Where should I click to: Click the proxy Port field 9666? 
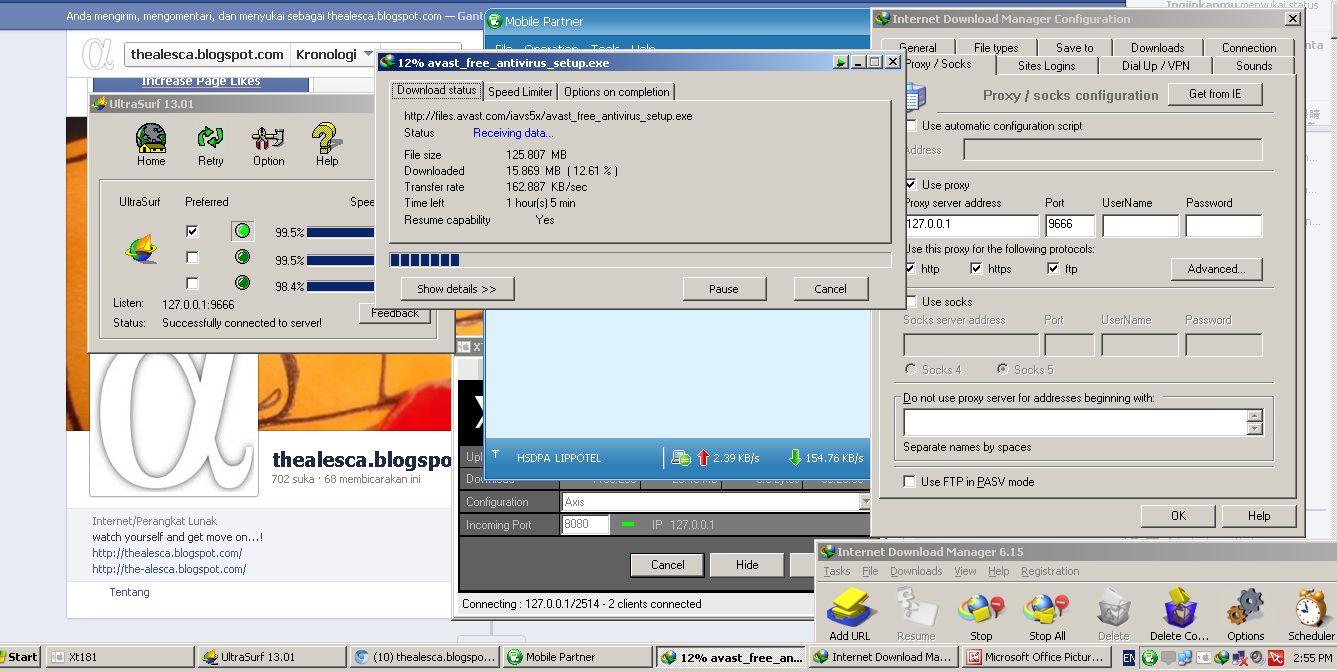1070,225
